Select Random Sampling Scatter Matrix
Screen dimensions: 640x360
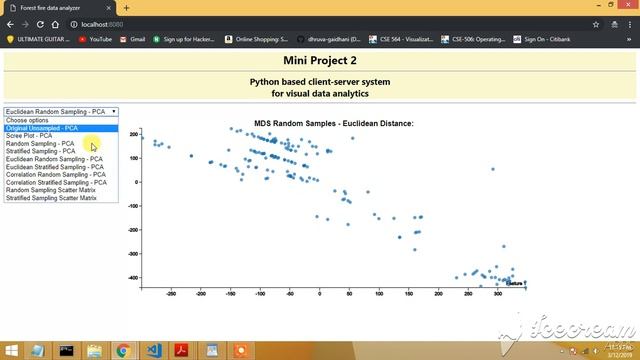tap(61, 190)
